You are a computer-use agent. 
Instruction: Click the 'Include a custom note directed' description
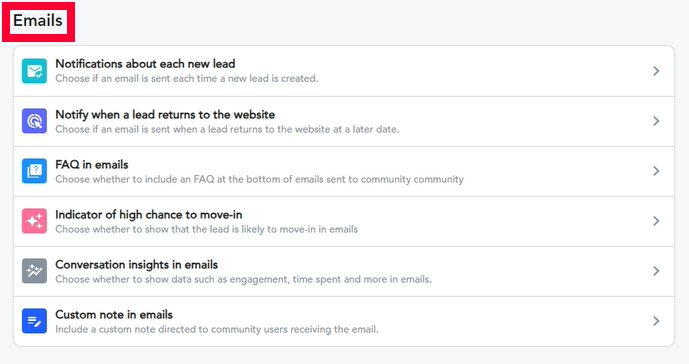coord(217,329)
